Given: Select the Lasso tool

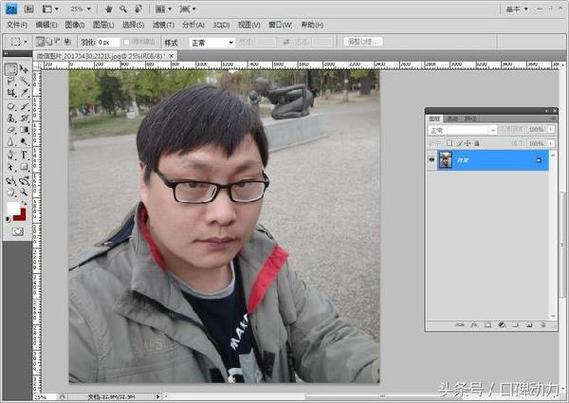Looking at the screenshot, I should point(11,81).
